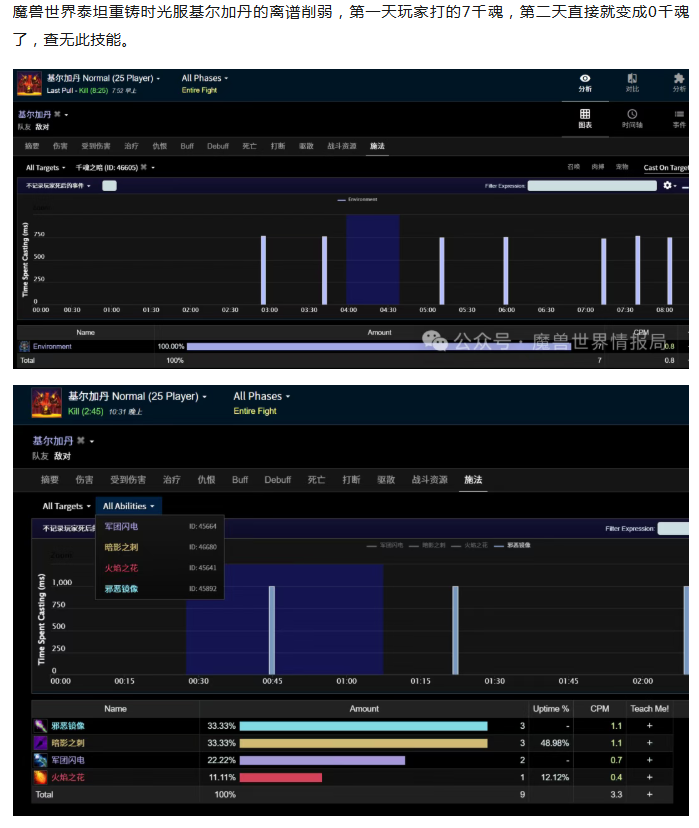The height and width of the screenshot is (828, 699).
Task: Open the 伤害 tab in the Kill (2:45) log
Action: pyautogui.click(x=84, y=479)
